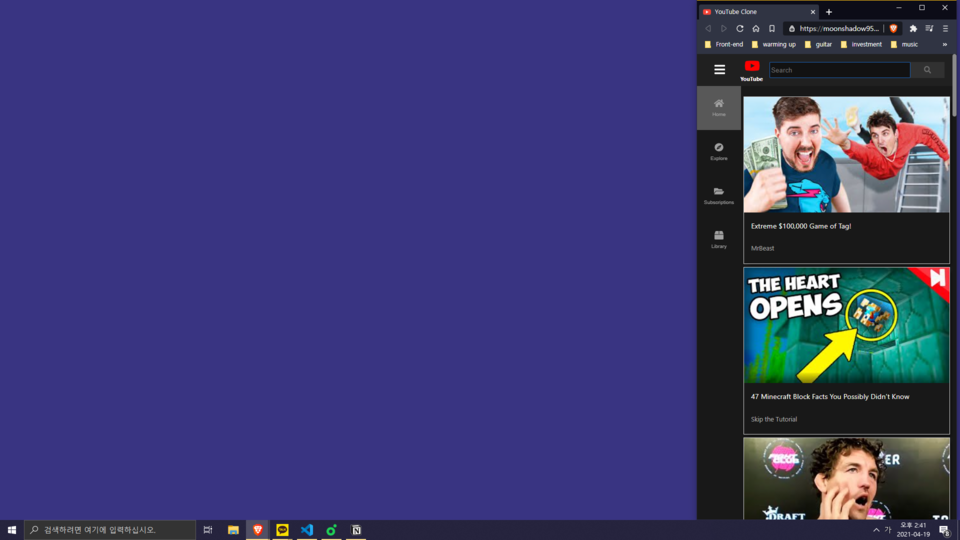Open the hamburger menu in YouTube clone
Viewport: 960px width, 540px height.
click(719, 70)
